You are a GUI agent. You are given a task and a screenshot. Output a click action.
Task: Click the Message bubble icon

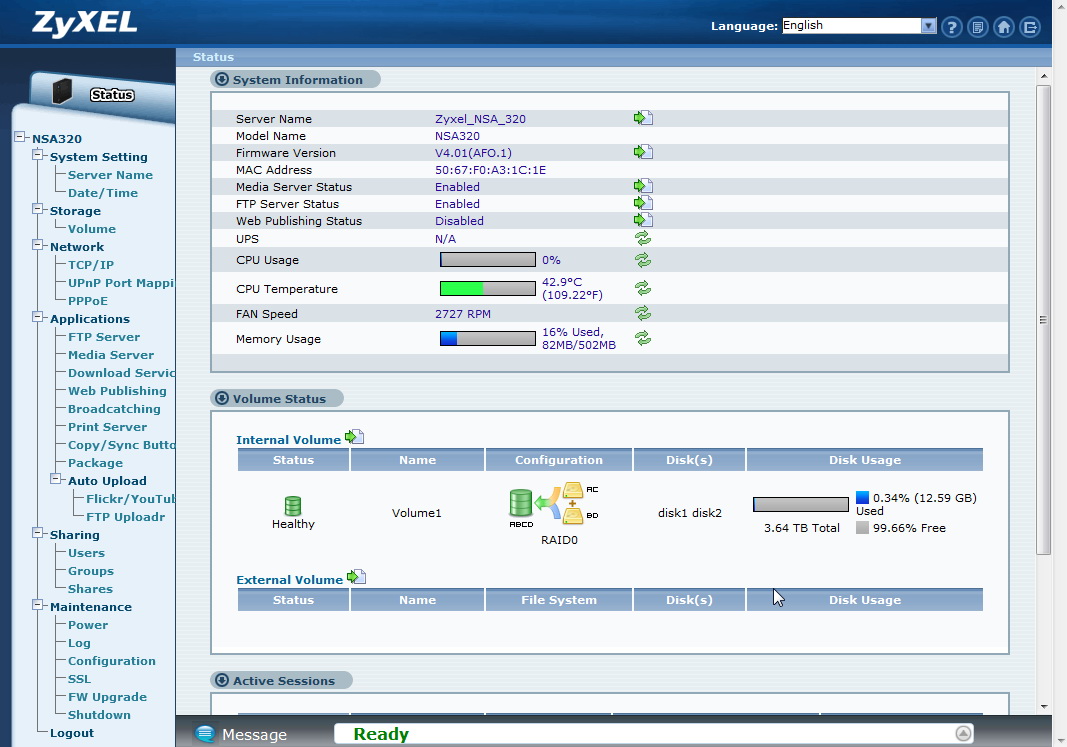205,733
